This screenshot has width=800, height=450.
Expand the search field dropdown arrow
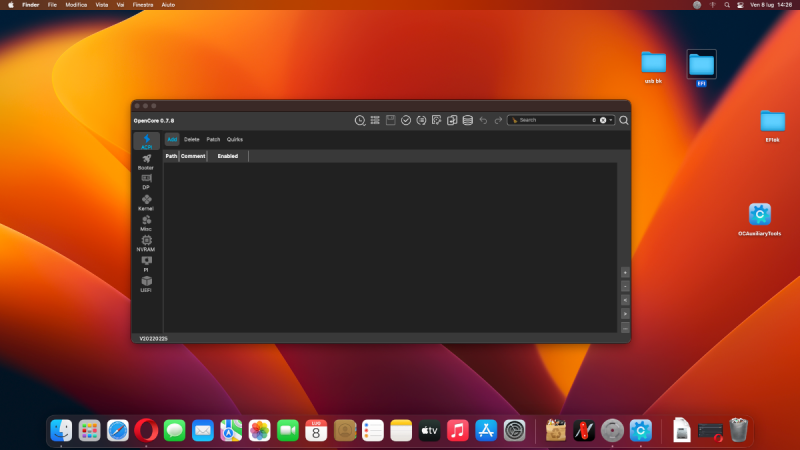611,120
